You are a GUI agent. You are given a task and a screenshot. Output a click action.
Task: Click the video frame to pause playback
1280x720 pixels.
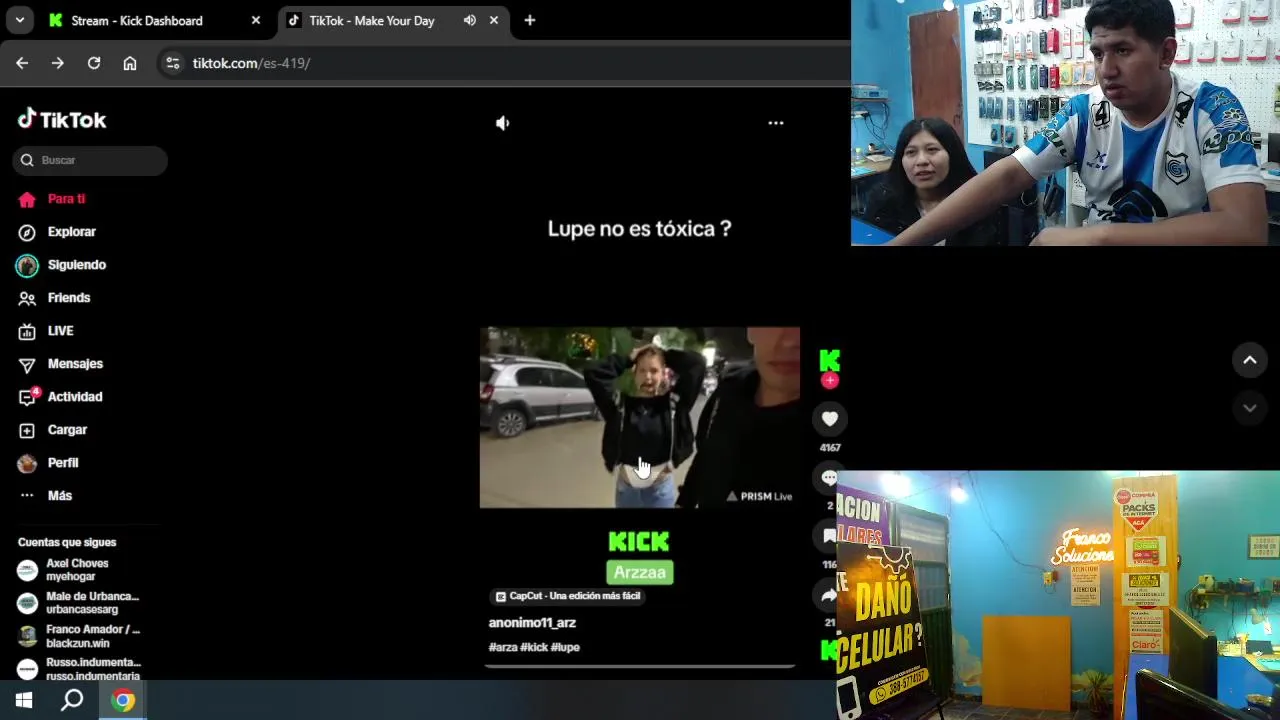click(639, 418)
